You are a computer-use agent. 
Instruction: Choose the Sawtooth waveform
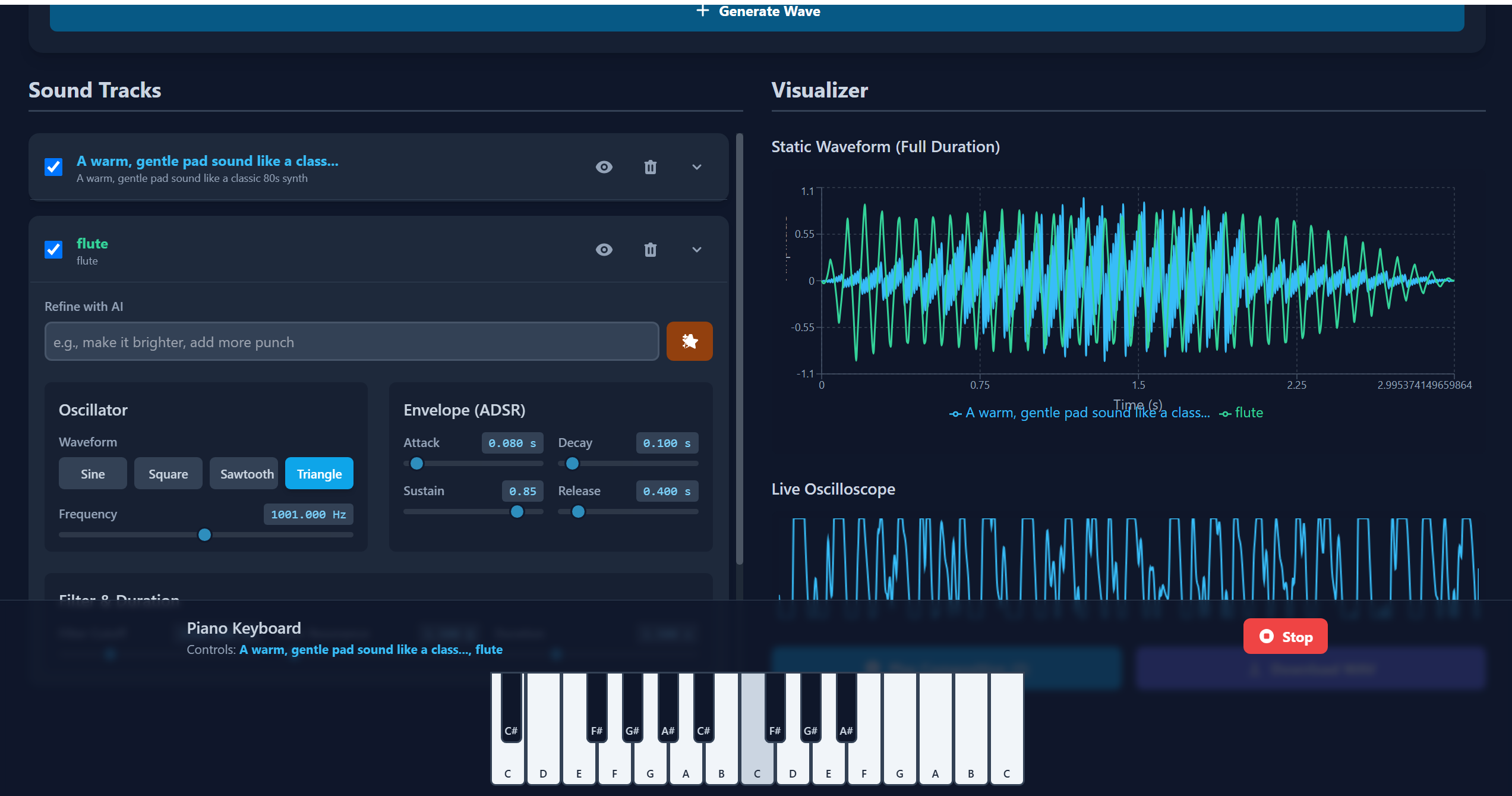pos(244,474)
